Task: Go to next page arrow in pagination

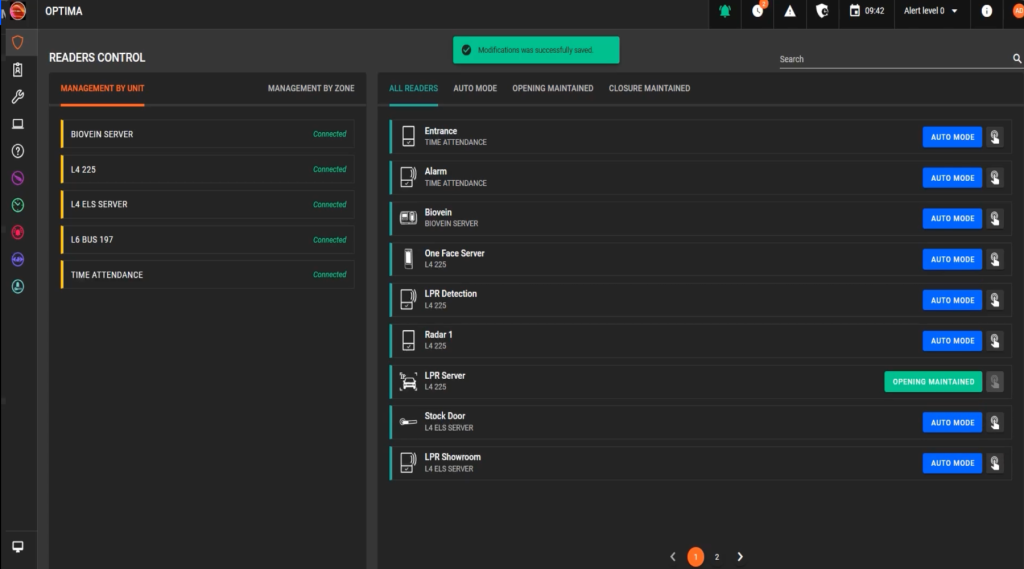Action: [740, 557]
